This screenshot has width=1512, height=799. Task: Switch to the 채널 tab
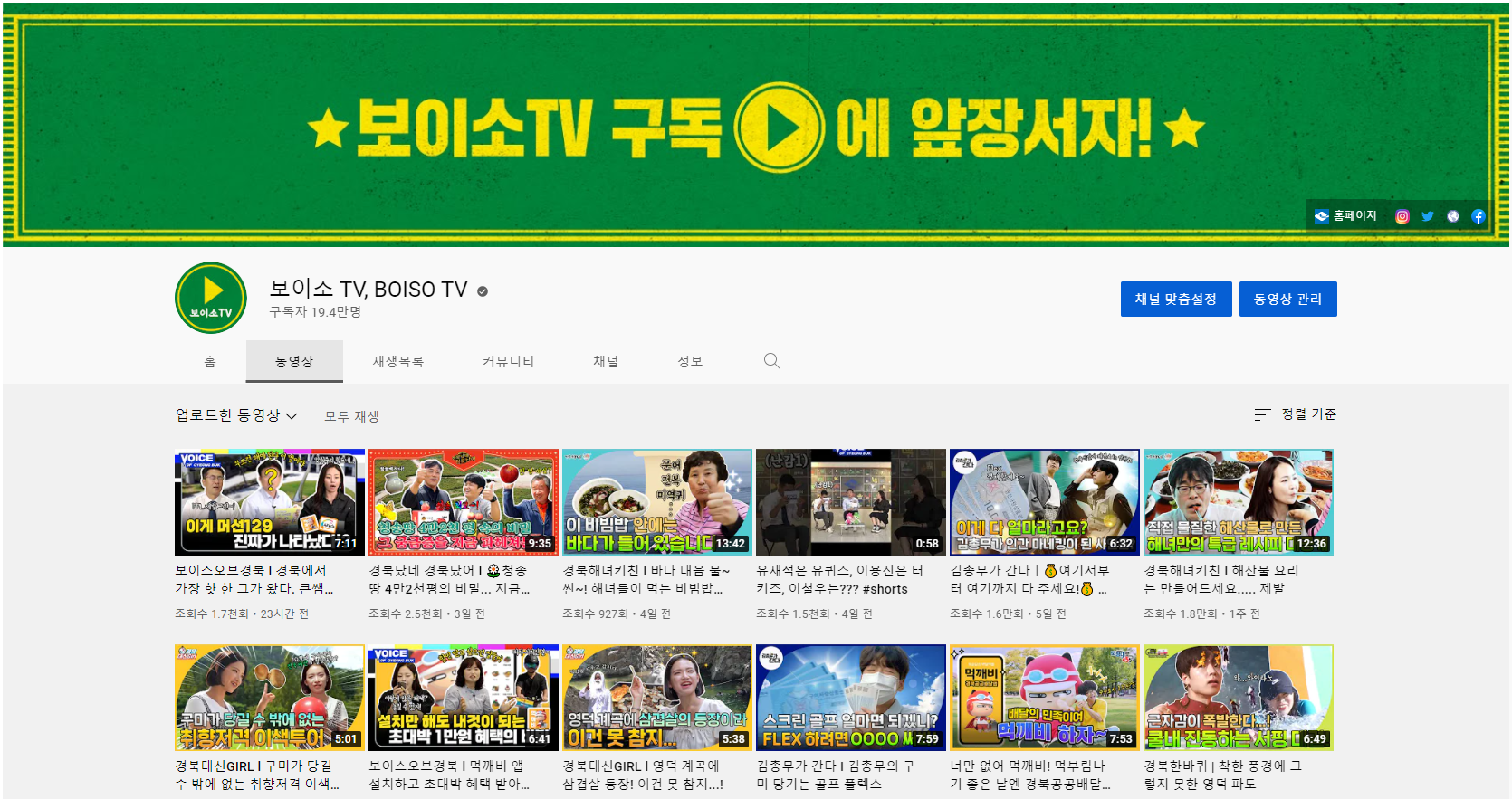click(x=606, y=361)
